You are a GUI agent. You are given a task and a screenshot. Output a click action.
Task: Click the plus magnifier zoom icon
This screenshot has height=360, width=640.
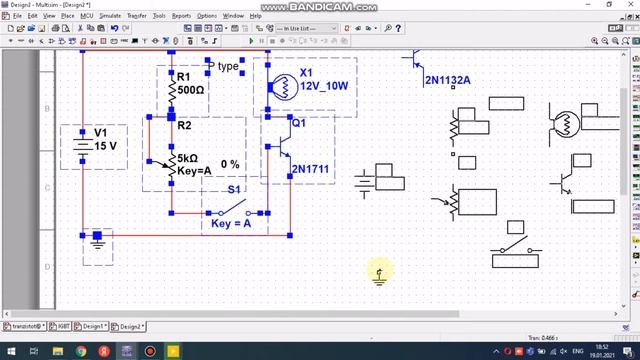click(x=595, y=41)
